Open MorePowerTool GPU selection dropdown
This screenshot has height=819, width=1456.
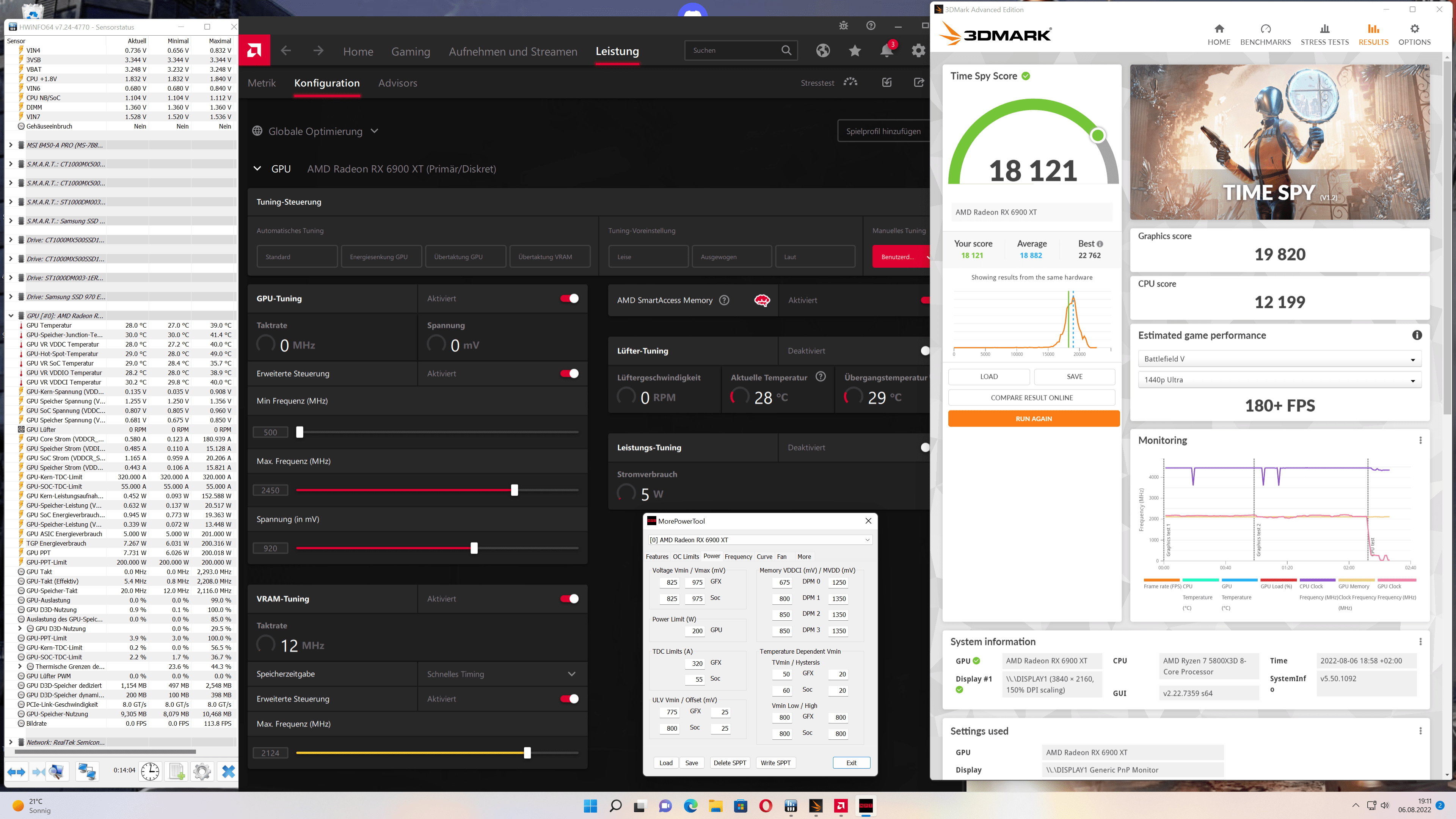tap(759, 540)
